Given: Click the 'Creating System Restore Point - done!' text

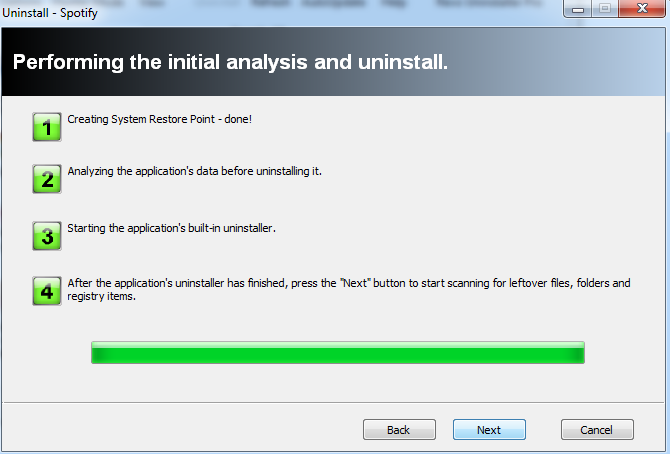Looking at the screenshot, I should pos(160,119).
